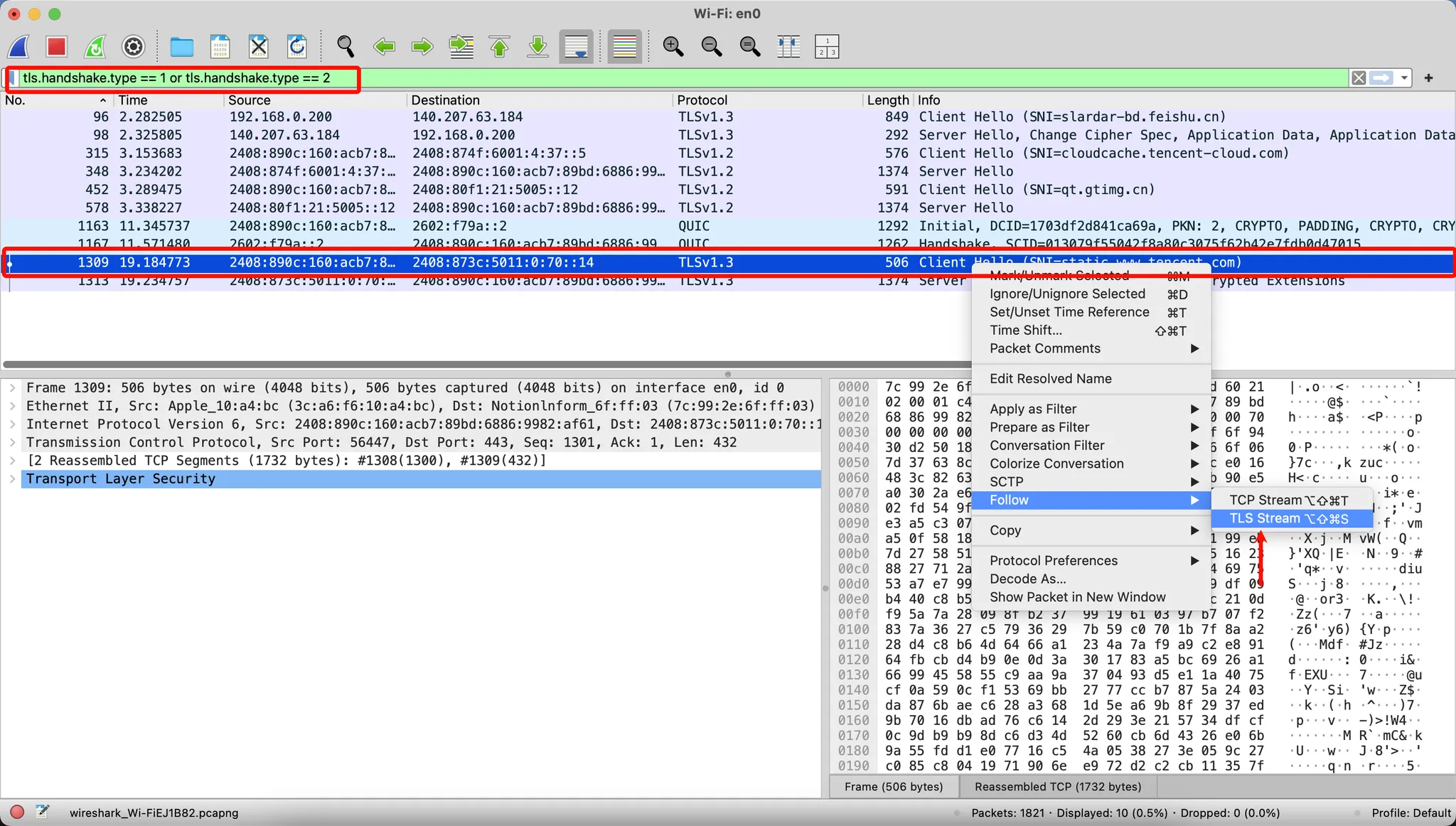Go to the first packet arrow
The image size is (1456, 826).
[x=500, y=47]
